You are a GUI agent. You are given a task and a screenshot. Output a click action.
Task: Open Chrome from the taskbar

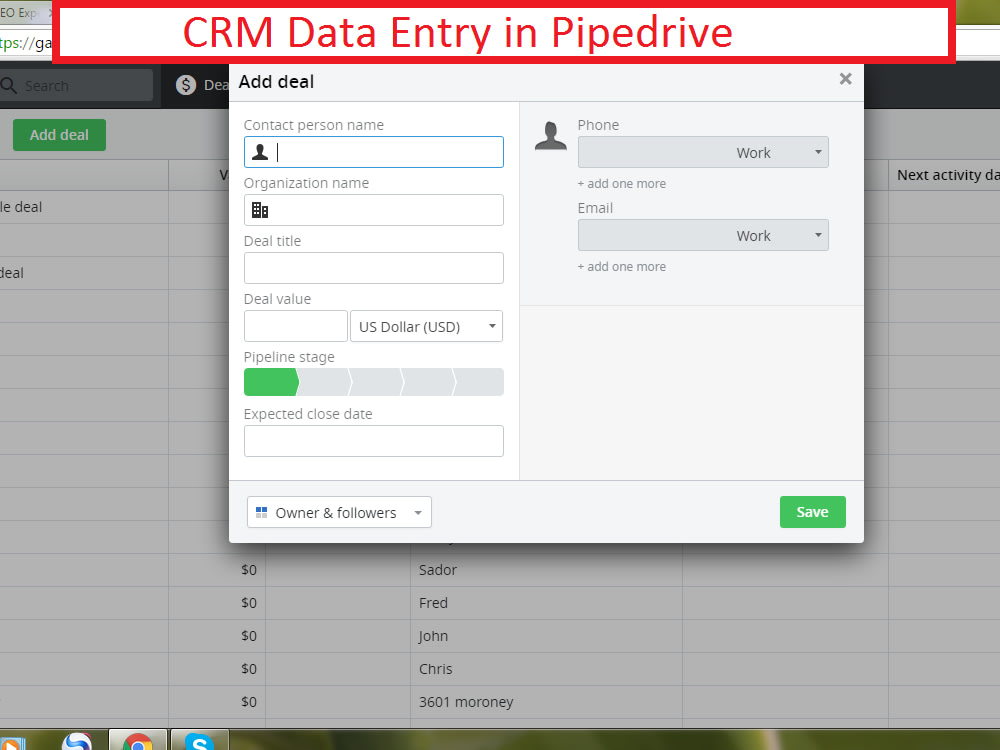[138, 740]
